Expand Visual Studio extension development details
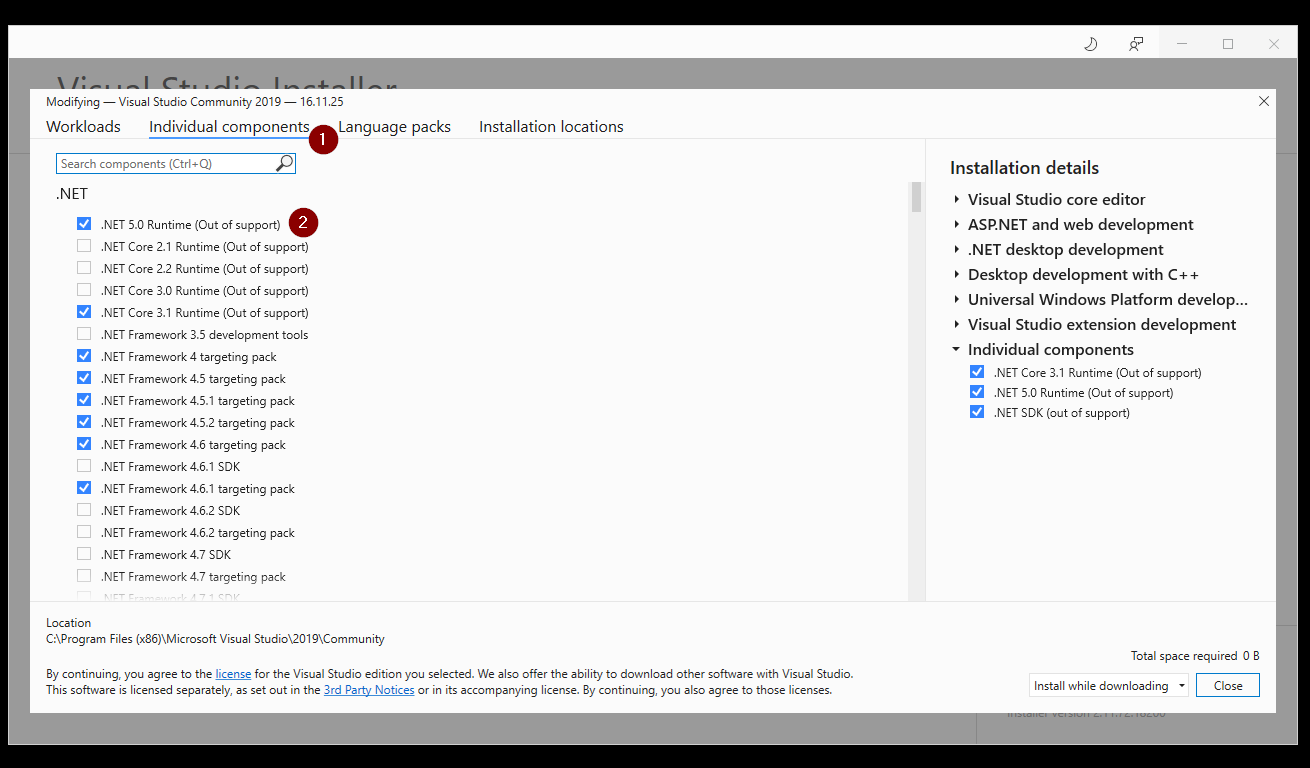The width and height of the screenshot is (1310, 768). coord(957,325)
